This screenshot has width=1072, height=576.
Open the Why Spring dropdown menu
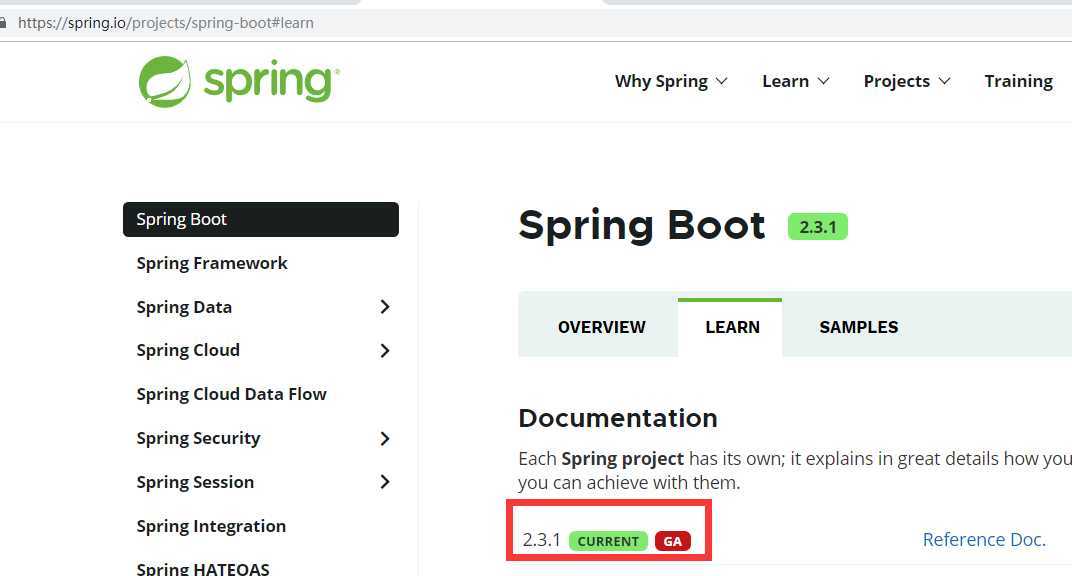pyautogui.click(x=671, y=81)
